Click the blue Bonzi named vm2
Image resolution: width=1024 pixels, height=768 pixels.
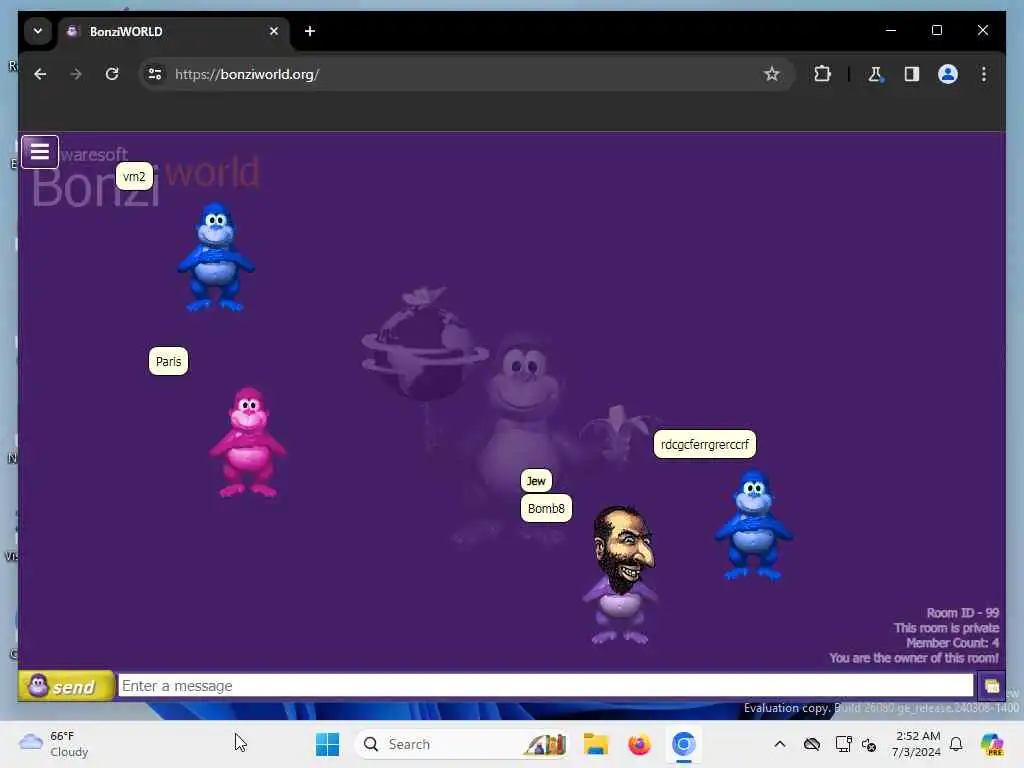[x=216, y=257]
